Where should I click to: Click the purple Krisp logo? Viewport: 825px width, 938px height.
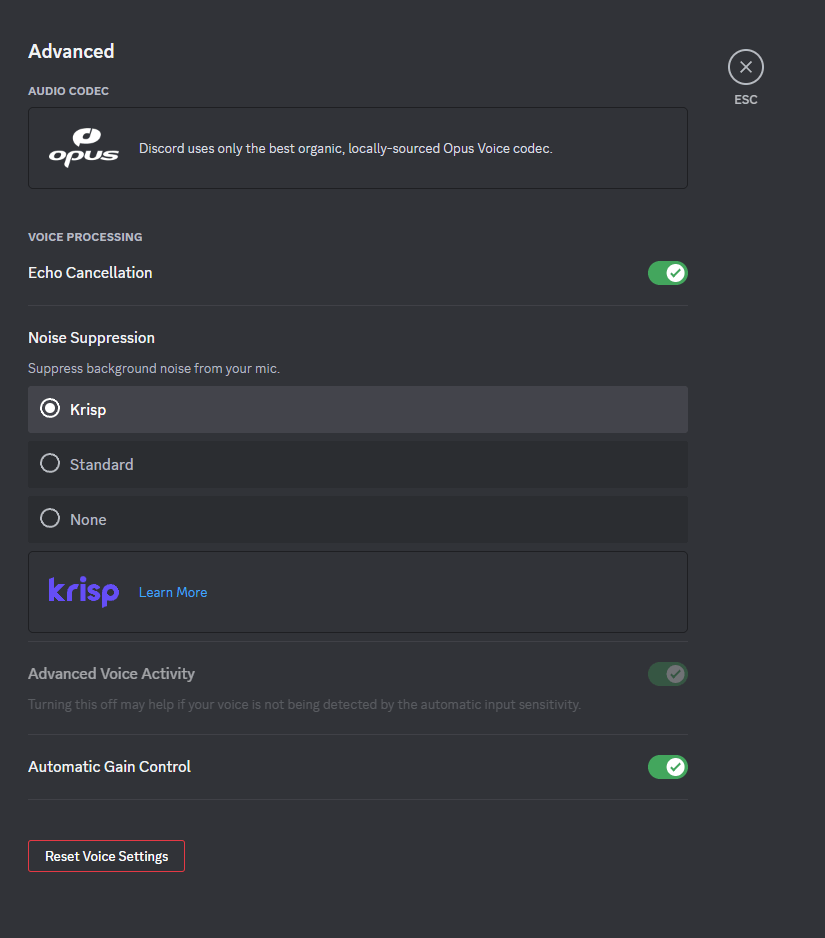84,592
